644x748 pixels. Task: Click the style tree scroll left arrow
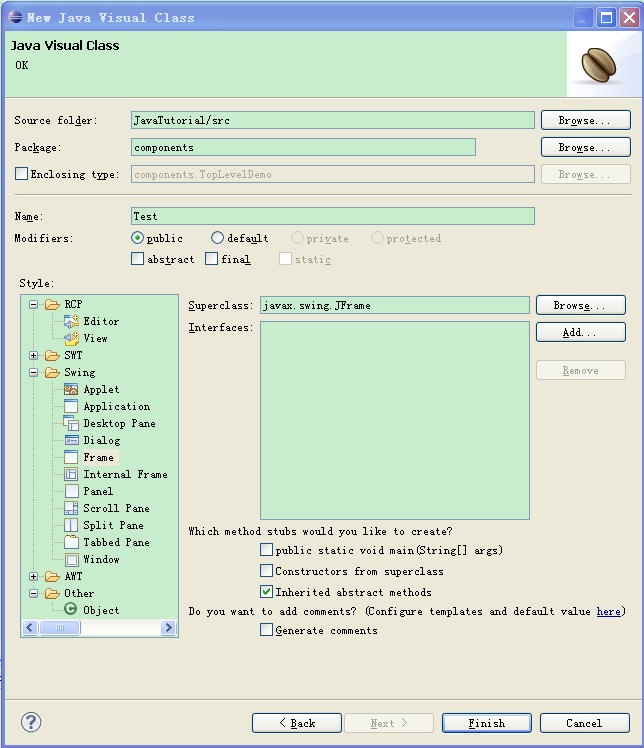[30, 627]
